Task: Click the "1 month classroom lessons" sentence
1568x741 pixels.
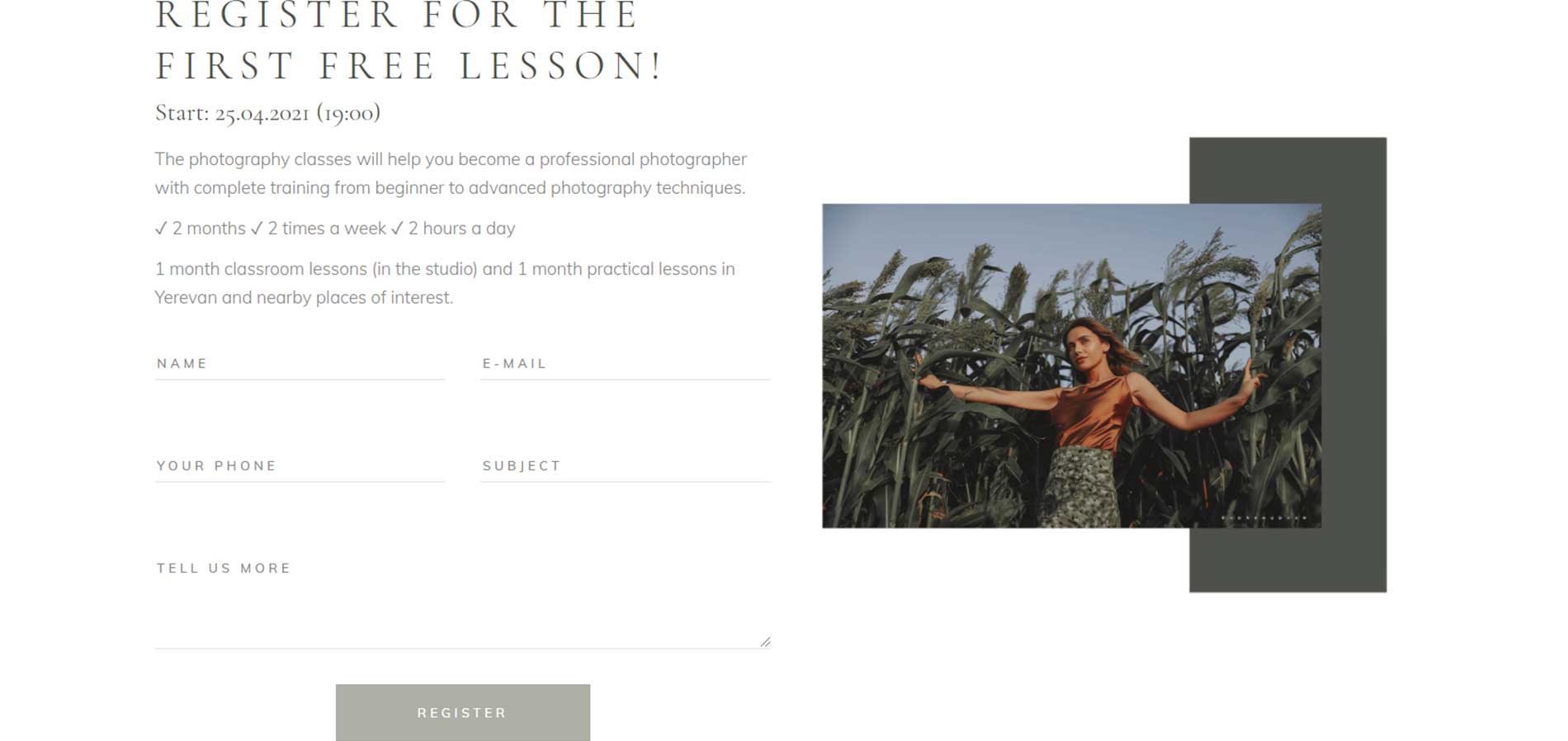Action: (x=445, y=283)
